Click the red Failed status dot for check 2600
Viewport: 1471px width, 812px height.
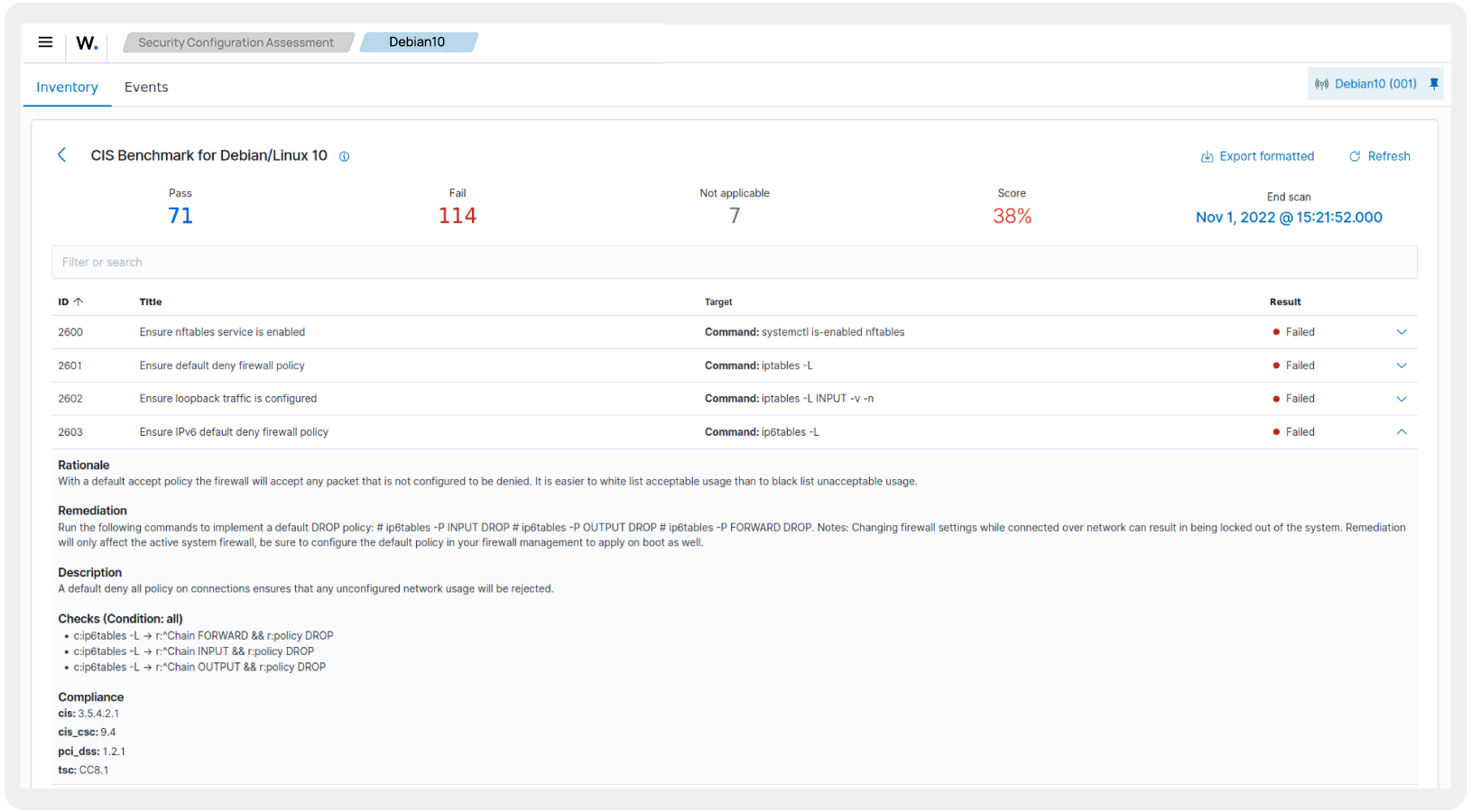pyautogui.click(x=1276, y=332)
